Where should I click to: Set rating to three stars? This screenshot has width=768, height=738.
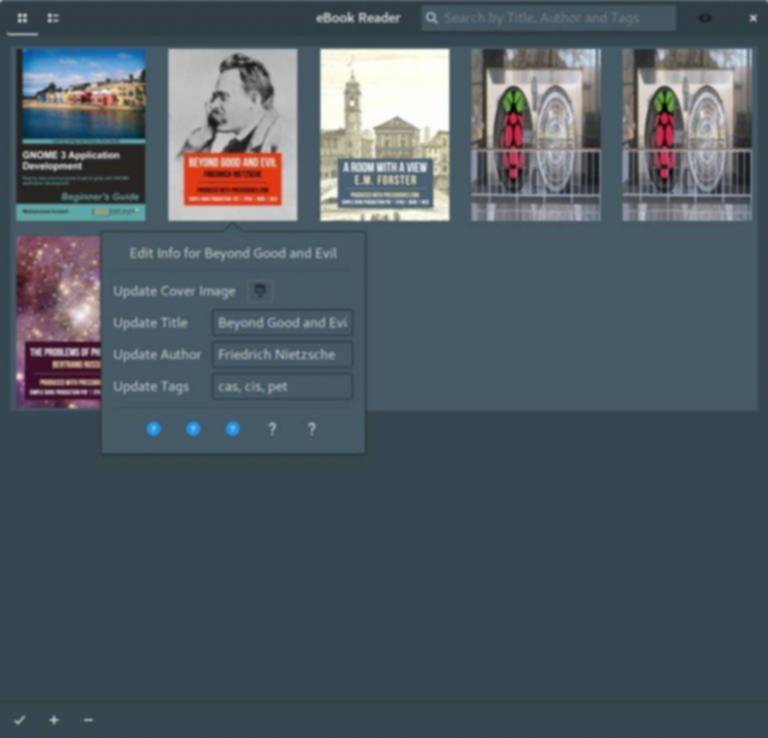[233, 429]
